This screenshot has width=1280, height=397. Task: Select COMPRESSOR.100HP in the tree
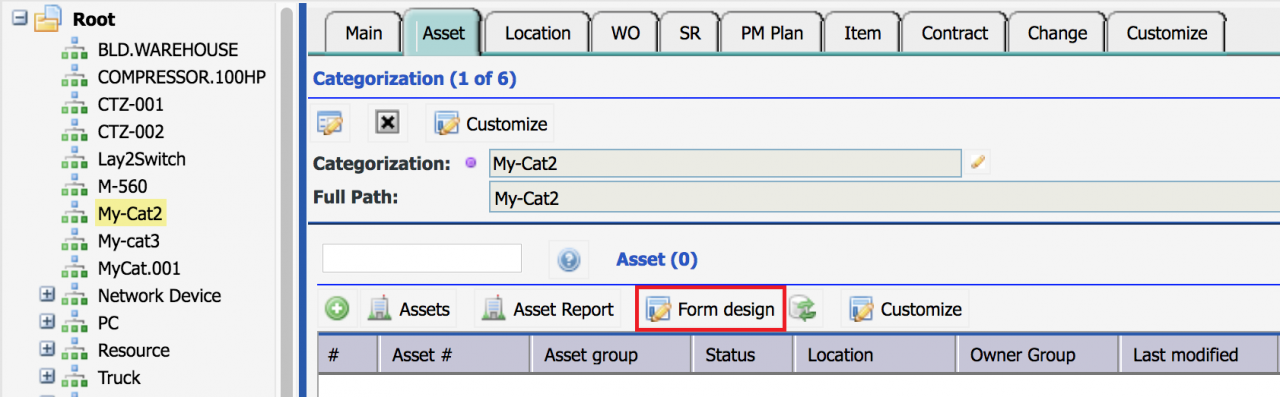pyautogui.click(x=181, y=77)
